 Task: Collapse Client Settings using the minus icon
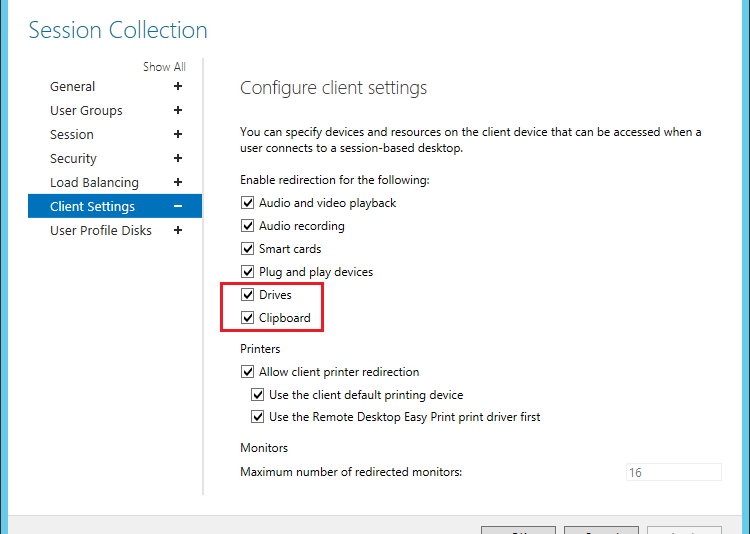pyautogui.click(x=178, y=207)
